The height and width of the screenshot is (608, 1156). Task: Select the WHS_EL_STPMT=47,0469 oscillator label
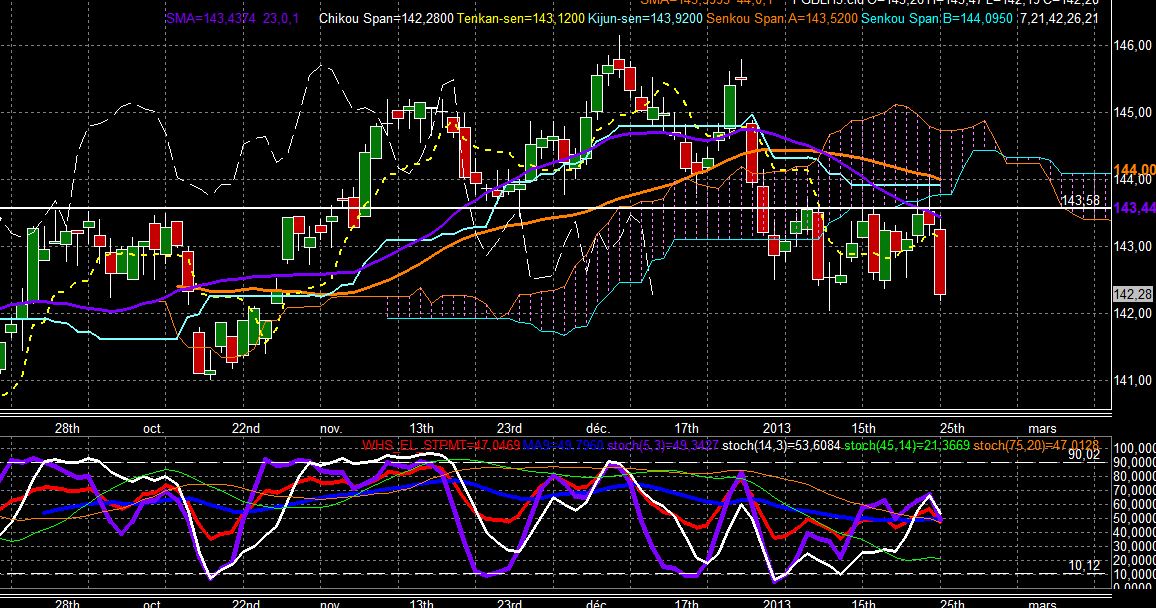(441, 446)
